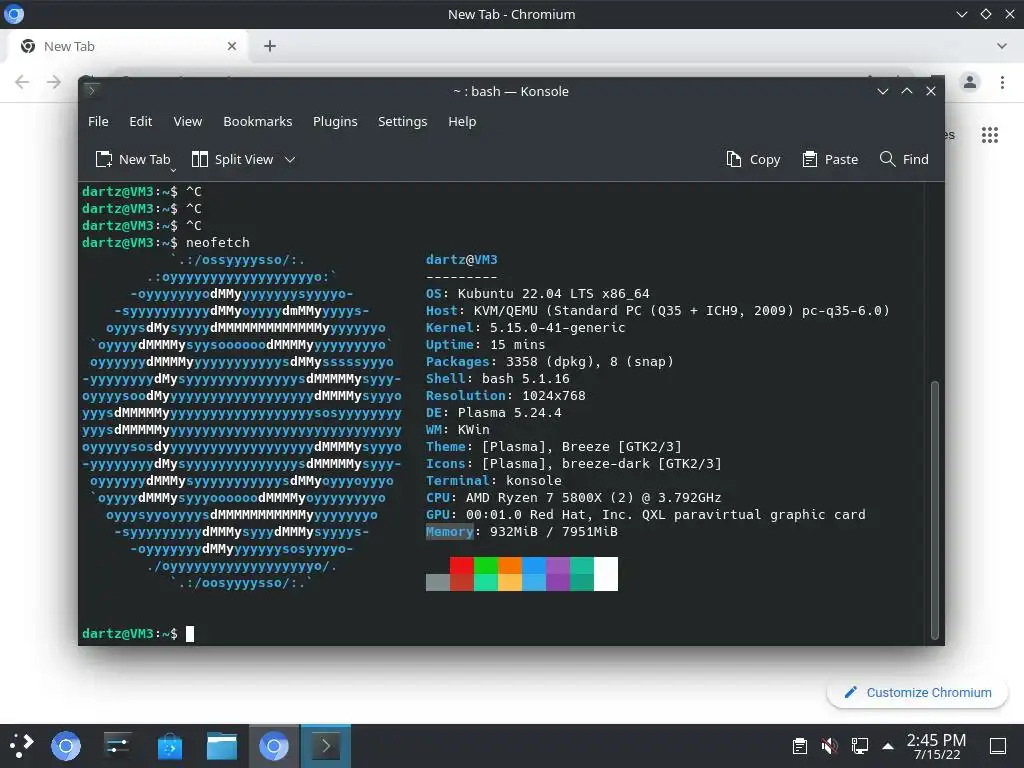The image size is (1024, 768).
Task: Click the white color block in neofetch output
Action: click(x=605, y=574)
